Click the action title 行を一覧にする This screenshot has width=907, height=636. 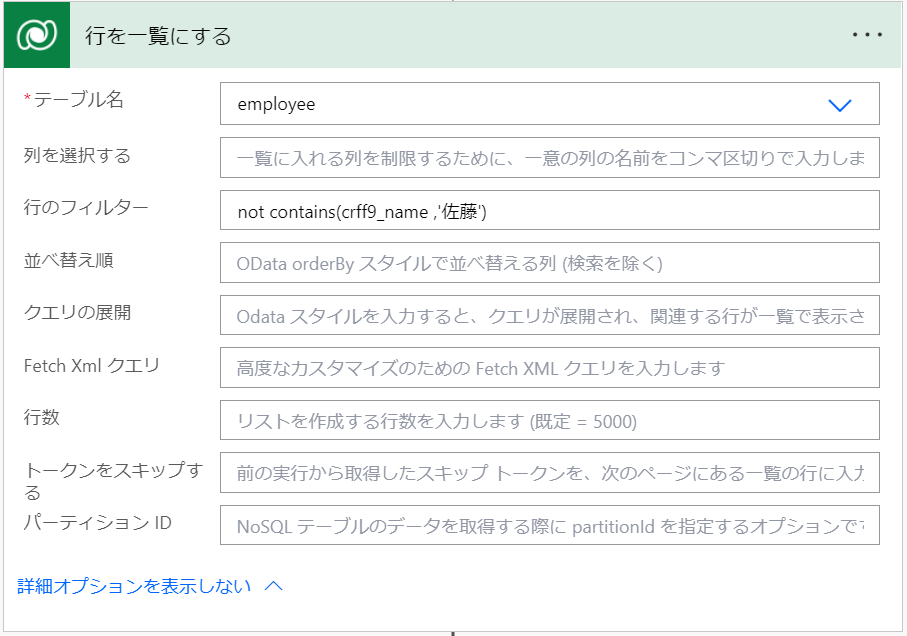point(158,36)
